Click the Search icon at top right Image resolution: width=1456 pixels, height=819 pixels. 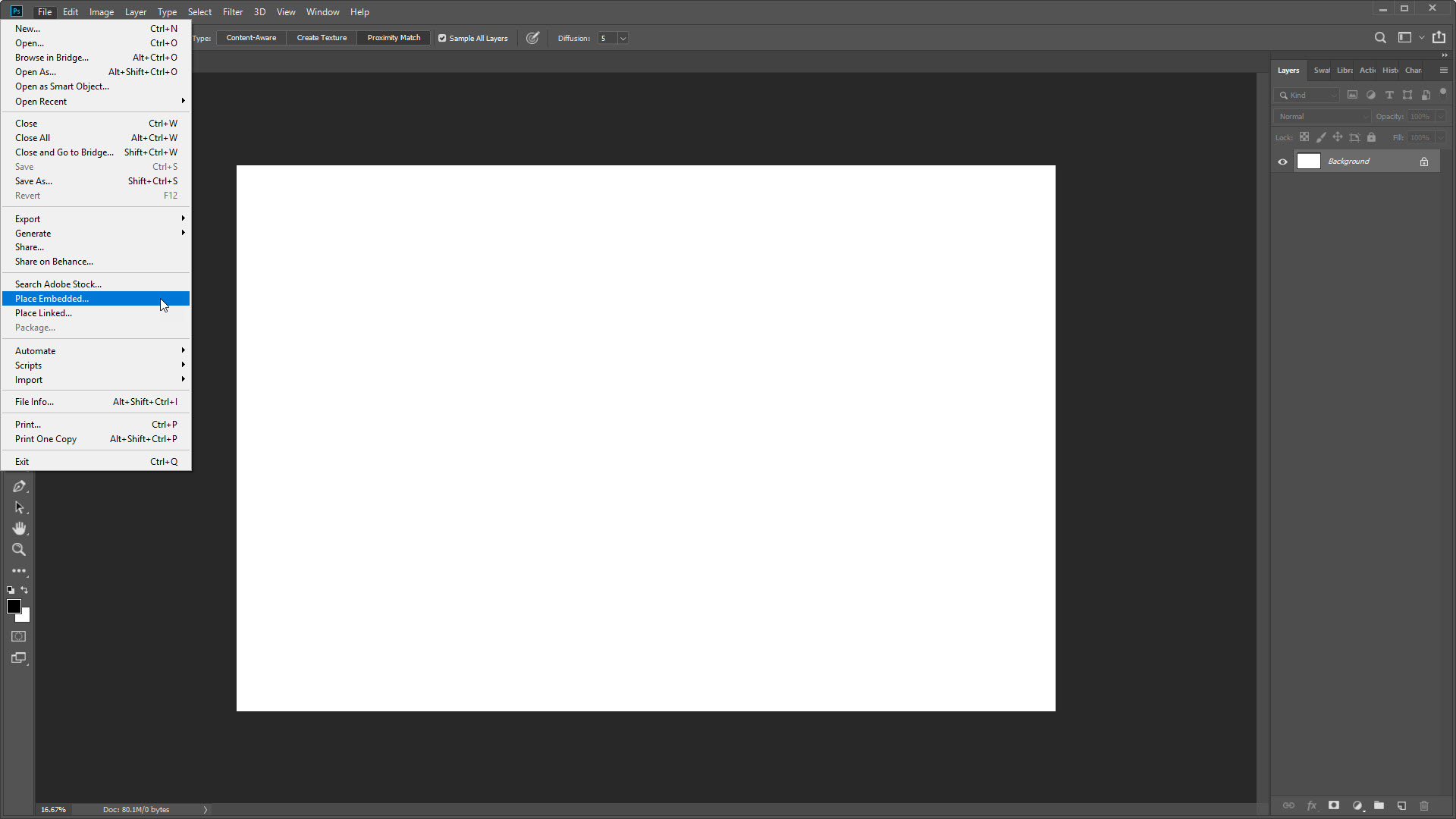coord(1380,38)
